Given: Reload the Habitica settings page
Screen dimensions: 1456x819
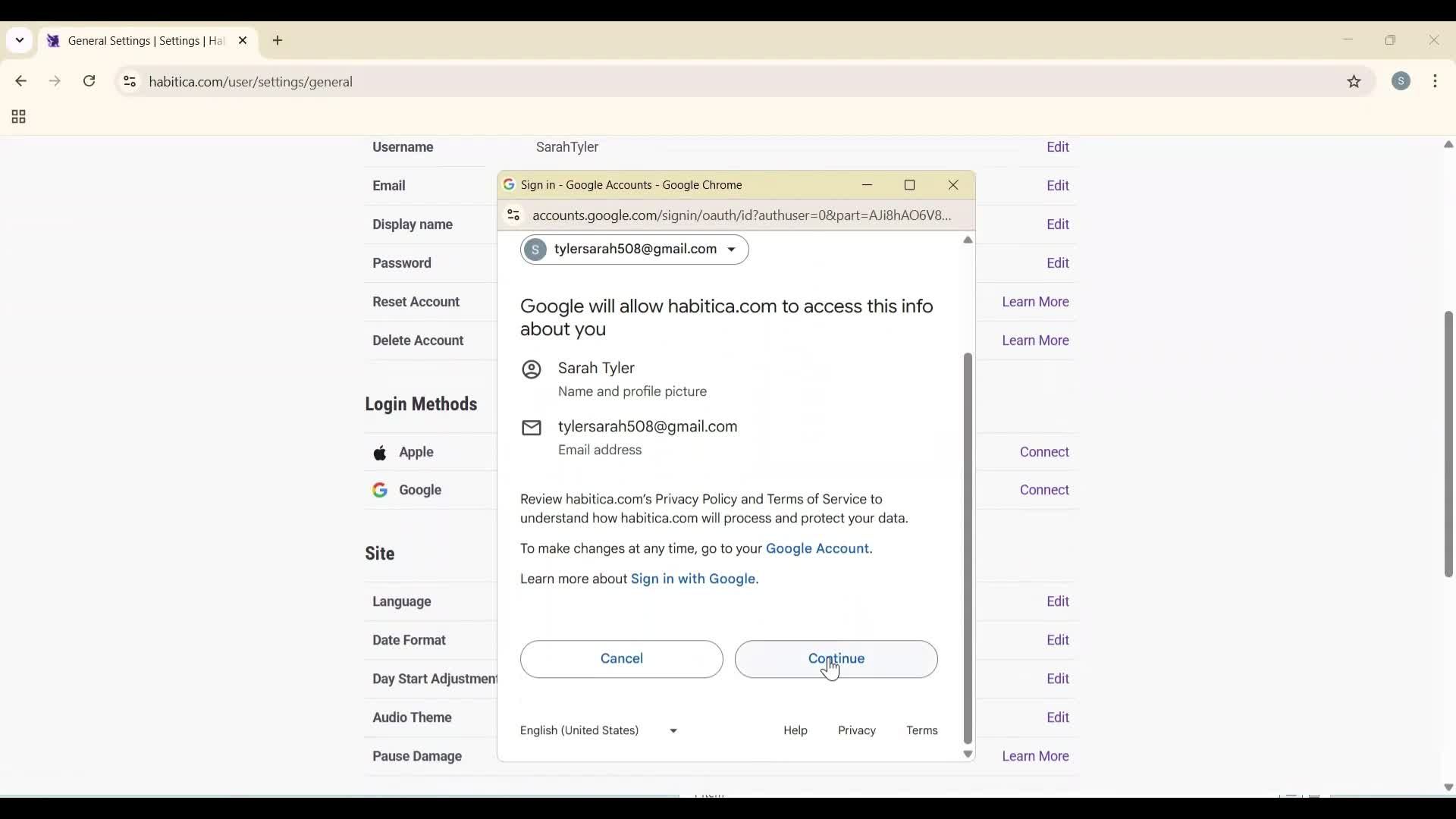Looking at the screenshot, I should click(89, 81).
